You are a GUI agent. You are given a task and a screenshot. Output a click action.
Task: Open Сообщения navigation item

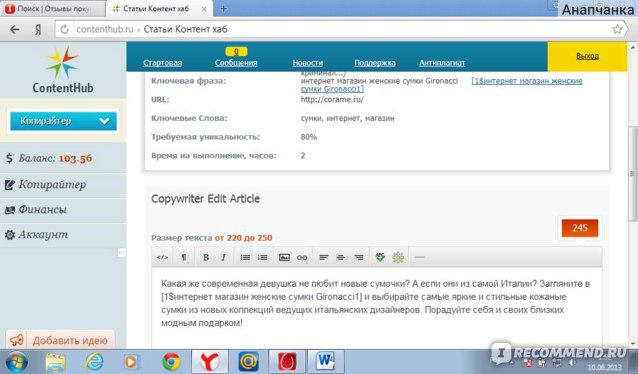[x=236, y=63]
